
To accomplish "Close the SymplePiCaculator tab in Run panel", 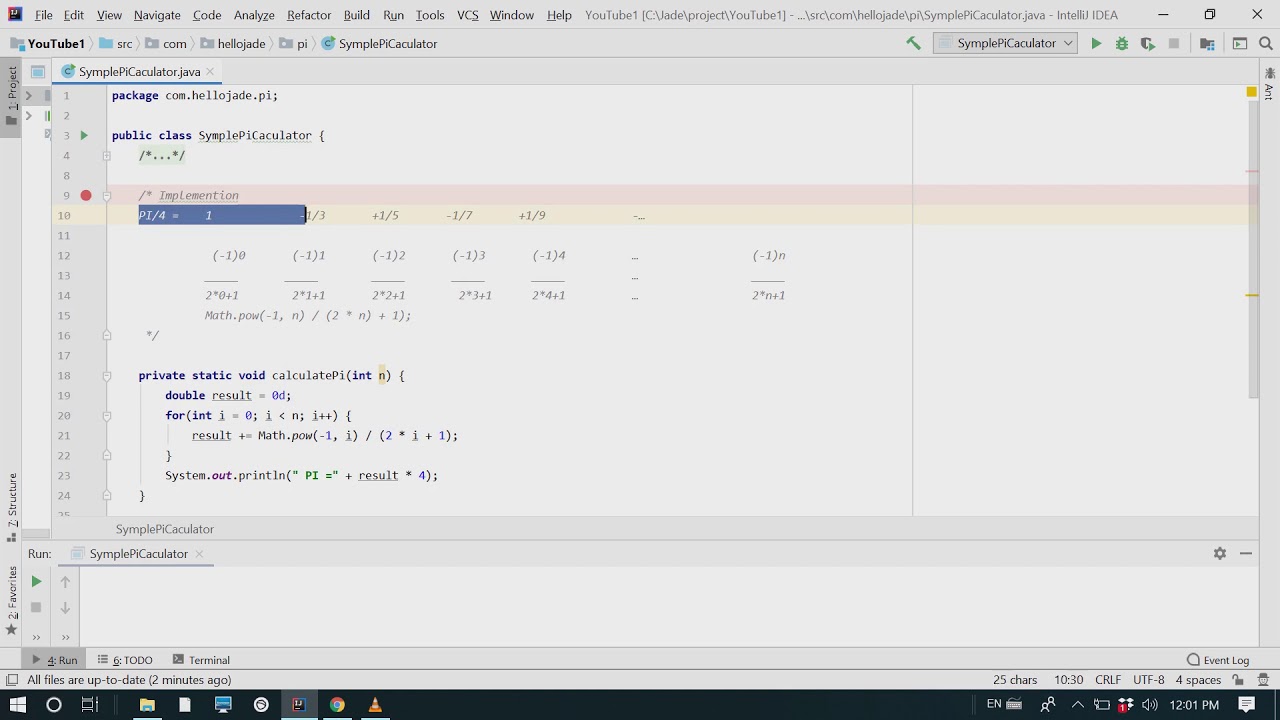I will coord(199,554).
